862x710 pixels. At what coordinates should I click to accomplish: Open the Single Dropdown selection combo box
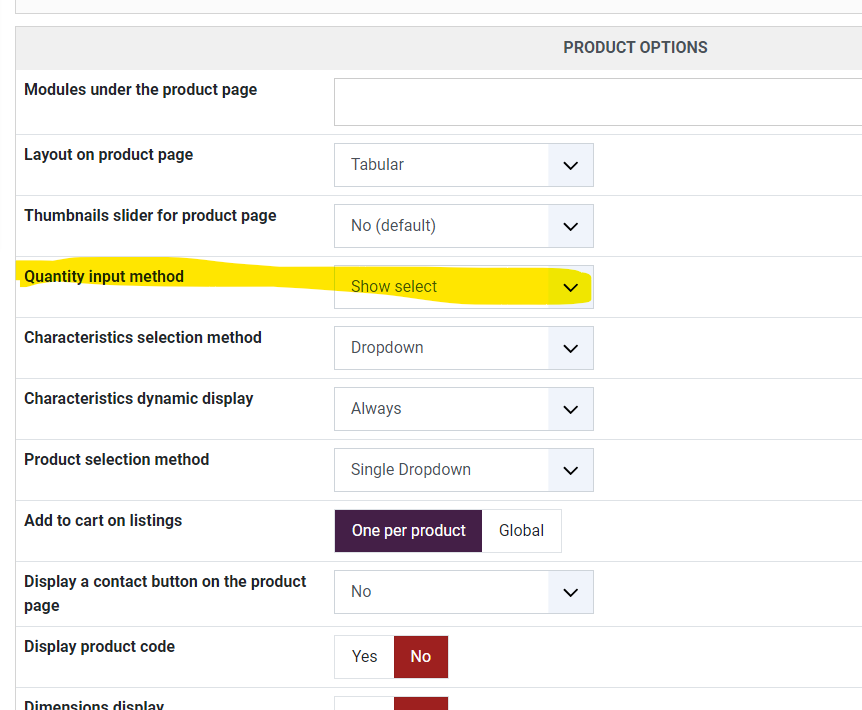pyautogui.click(x=441, y=470)
